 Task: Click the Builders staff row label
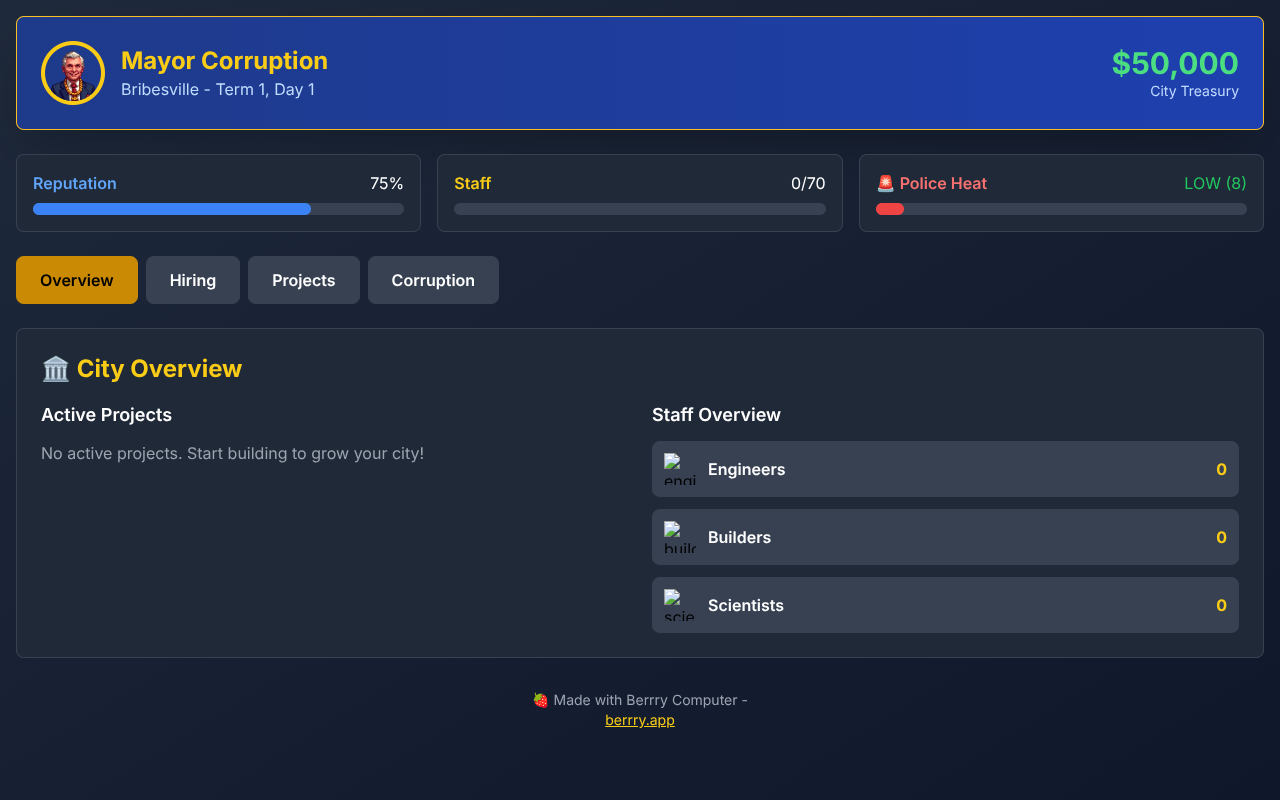tap(739, 537)
